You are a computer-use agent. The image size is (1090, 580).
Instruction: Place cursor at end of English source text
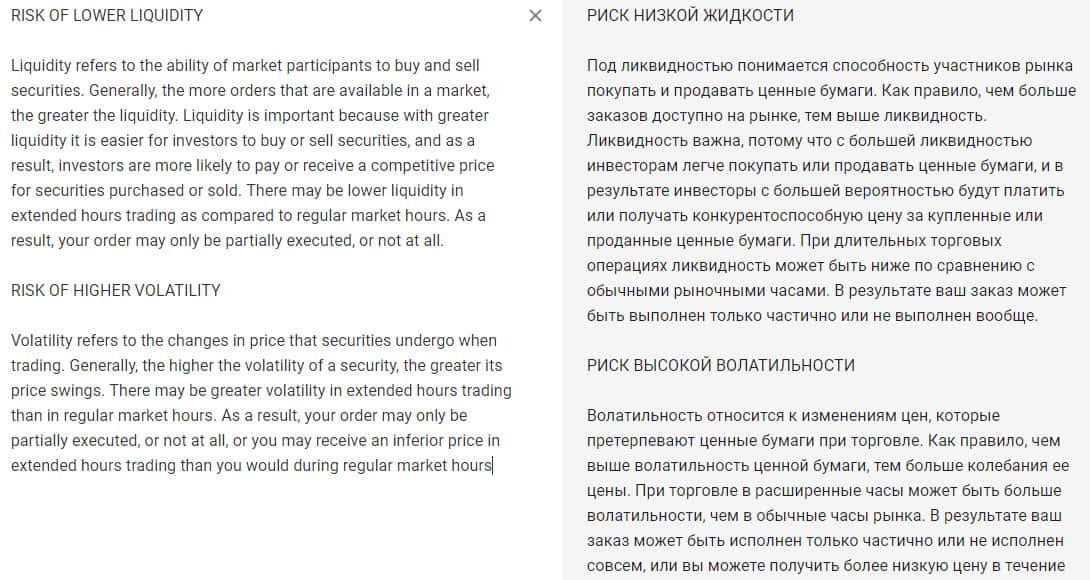coord(492,466)
